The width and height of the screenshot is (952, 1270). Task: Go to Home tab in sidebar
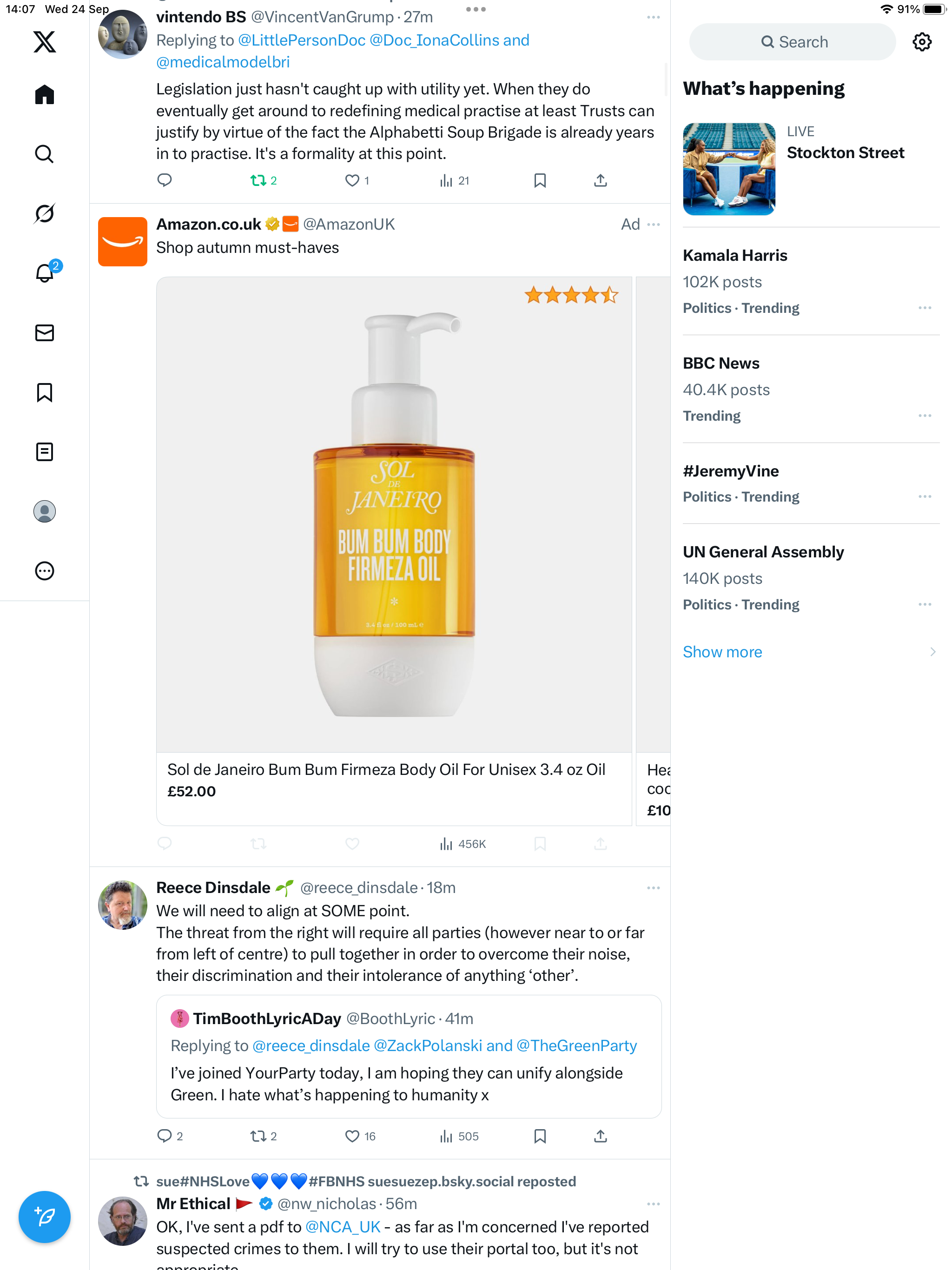(x=44, y=95)
